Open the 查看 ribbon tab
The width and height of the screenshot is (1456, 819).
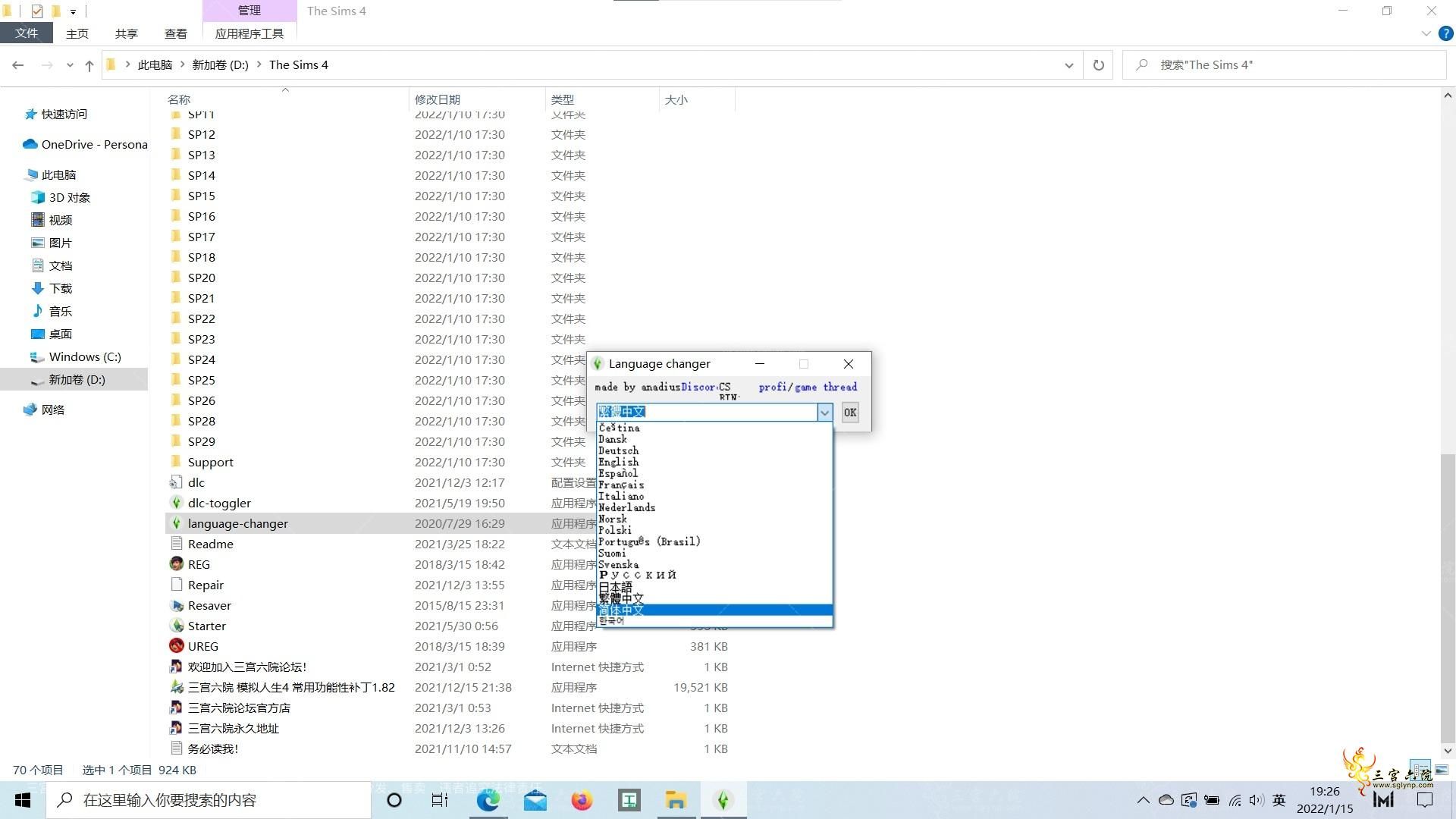tap(175, 33)
